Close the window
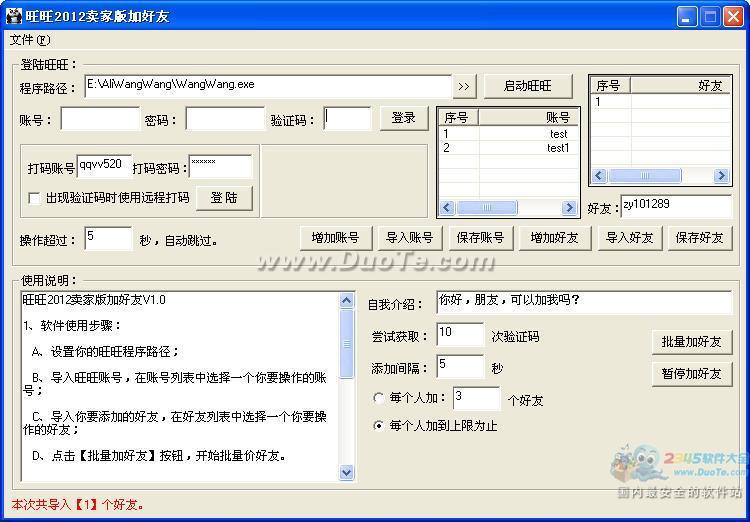 point(733,16)
